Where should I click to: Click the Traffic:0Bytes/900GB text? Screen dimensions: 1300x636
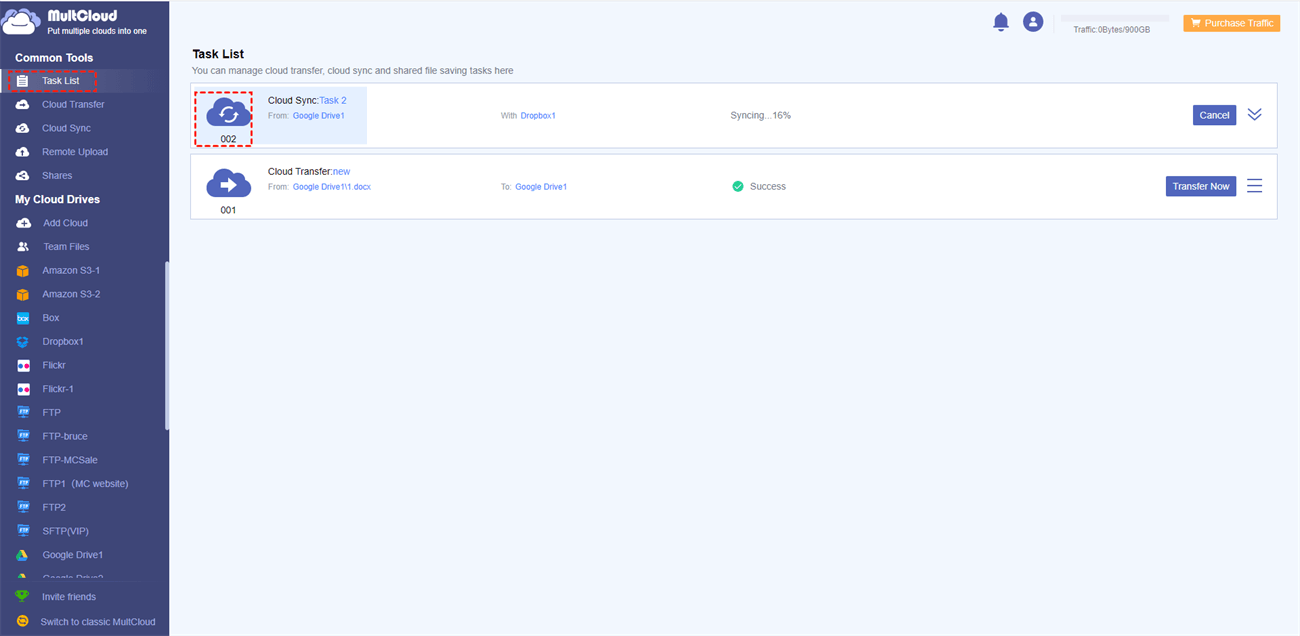[x=1111, y=30]
